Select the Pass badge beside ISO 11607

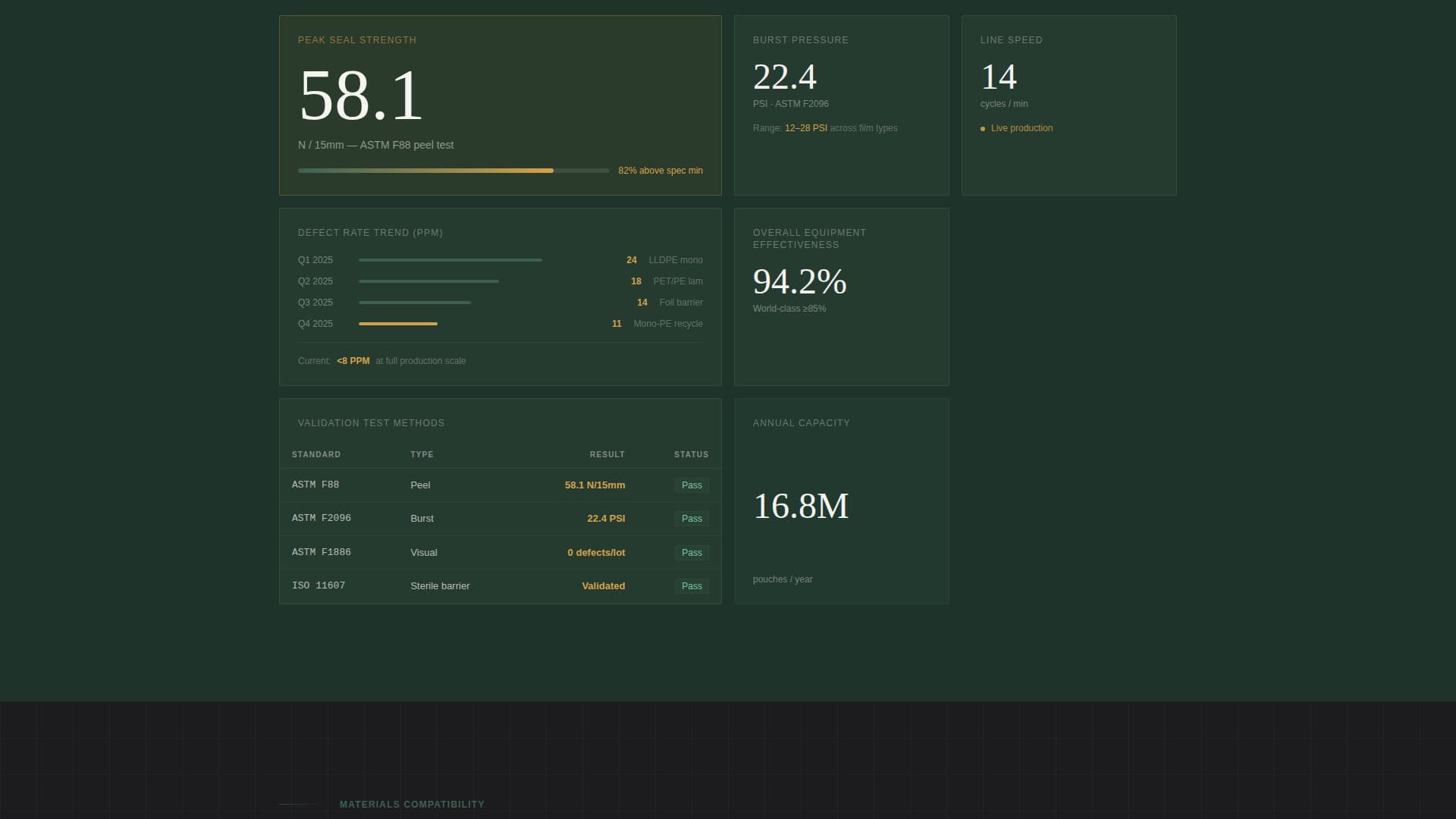tap(691, 585)
